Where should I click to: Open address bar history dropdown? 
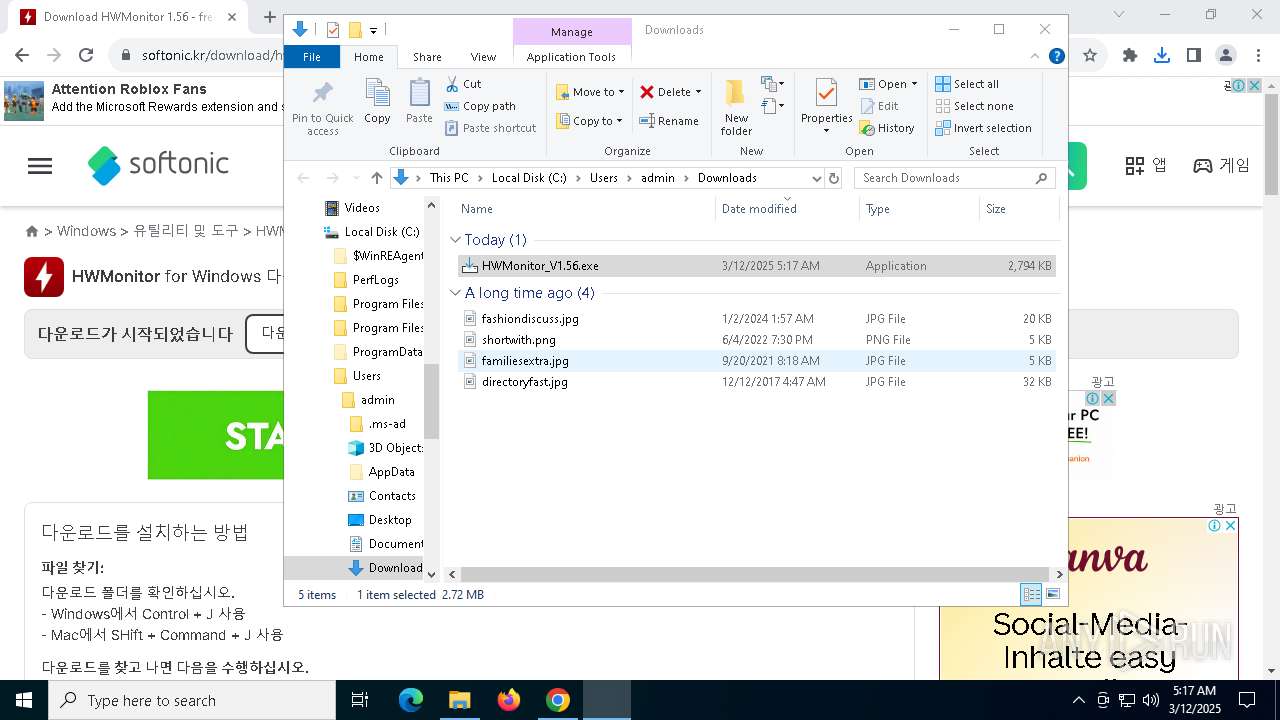[816, 178]
